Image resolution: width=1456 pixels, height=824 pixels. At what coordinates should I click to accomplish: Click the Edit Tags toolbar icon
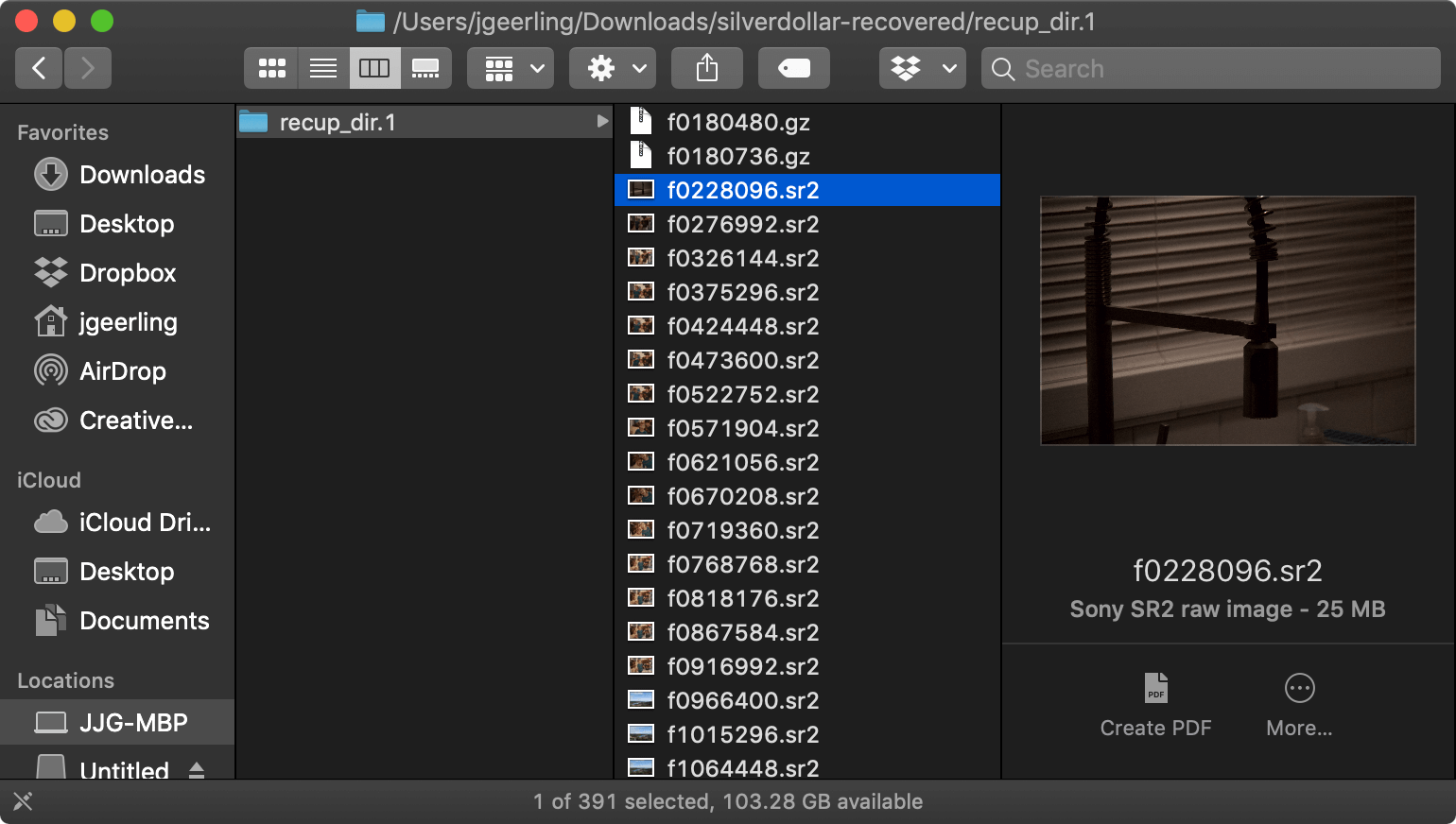tap(794, 68)
